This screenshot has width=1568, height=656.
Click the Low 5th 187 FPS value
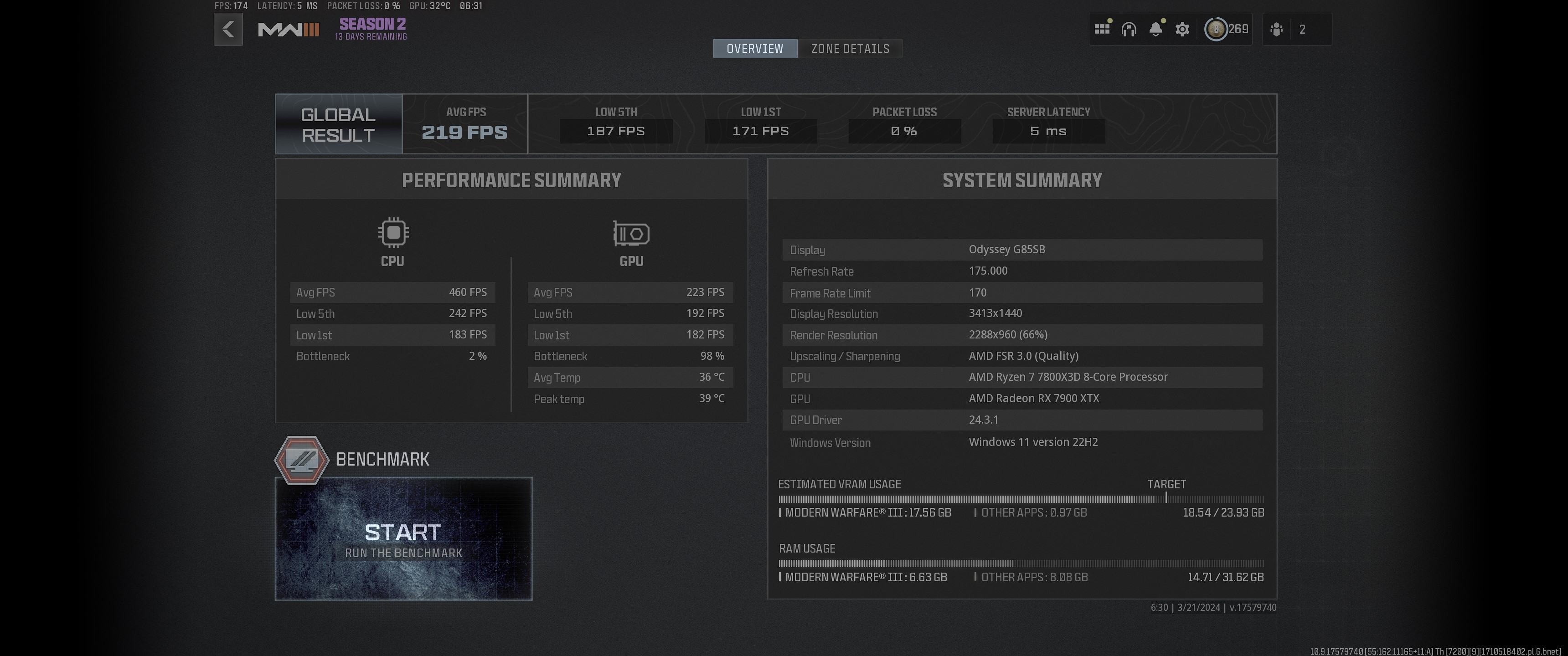click(616, 132)
